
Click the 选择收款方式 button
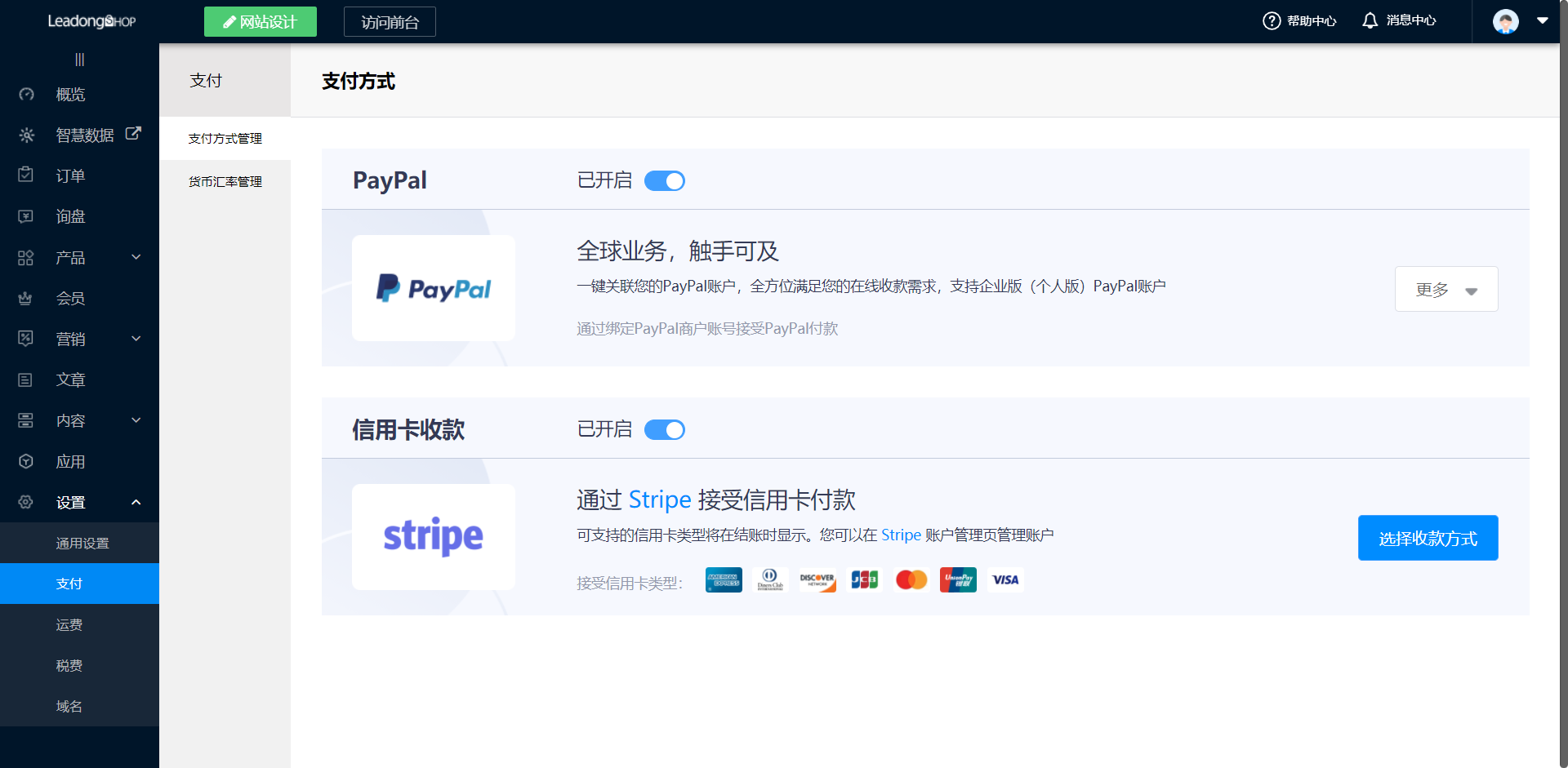pos(1428,538)
